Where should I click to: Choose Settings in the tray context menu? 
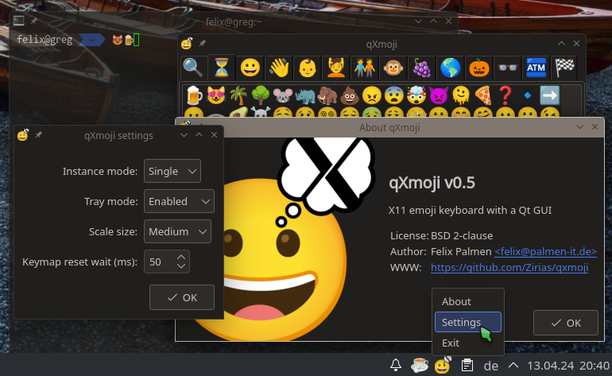click(468, 322)
